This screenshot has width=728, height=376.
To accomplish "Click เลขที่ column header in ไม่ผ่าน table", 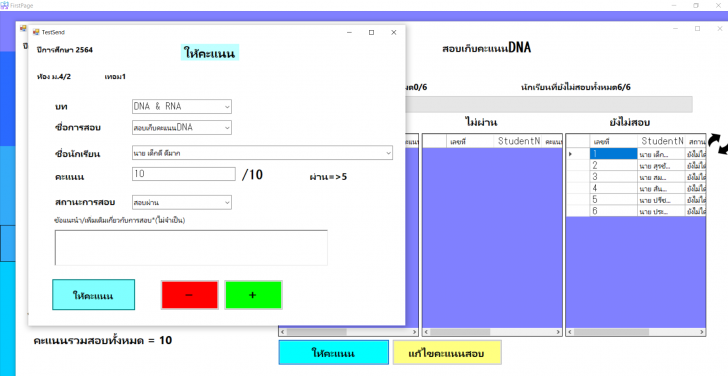I will coord(470,141).
